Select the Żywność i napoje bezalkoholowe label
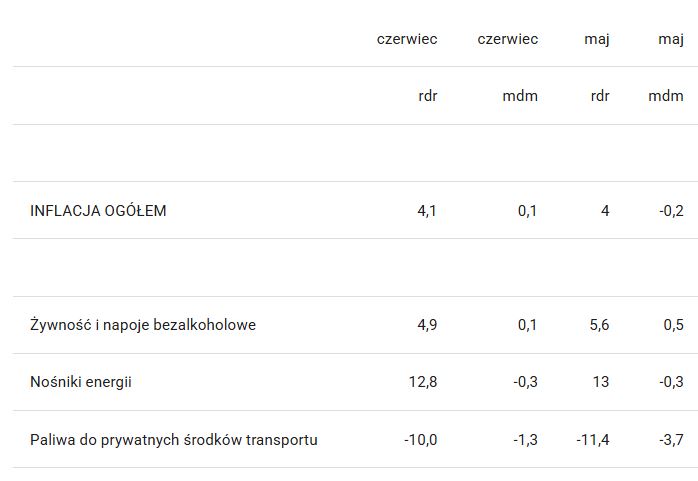Viewport: 698px width, 481px height. click(x=143, y=325)
